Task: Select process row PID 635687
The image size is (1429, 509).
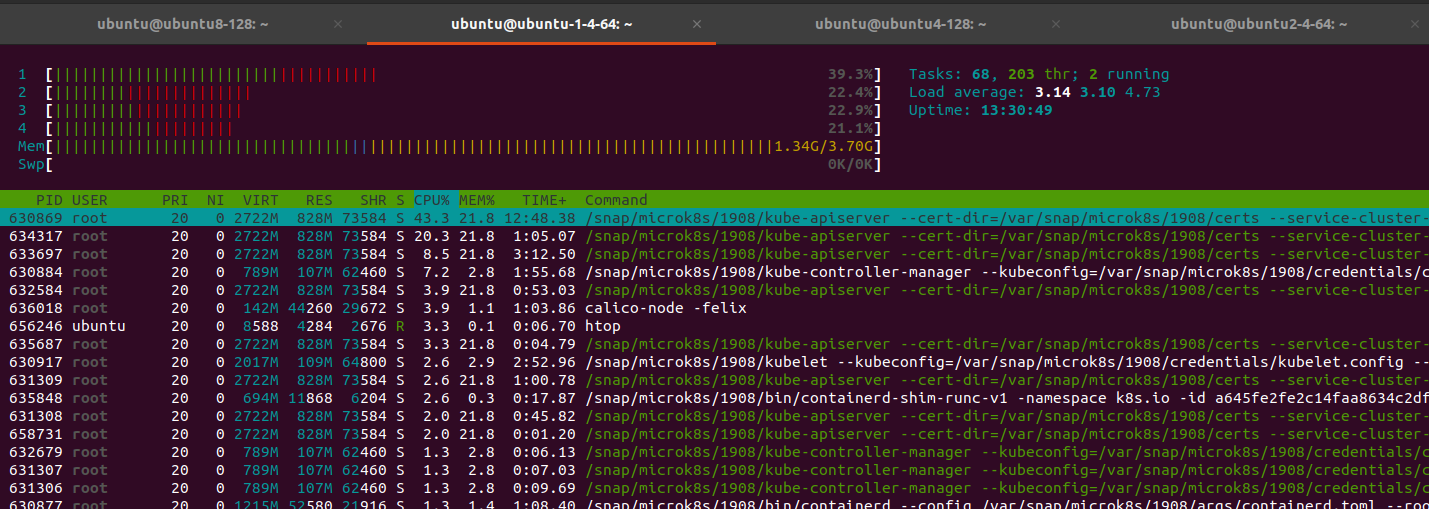Action: click(714, 344)
